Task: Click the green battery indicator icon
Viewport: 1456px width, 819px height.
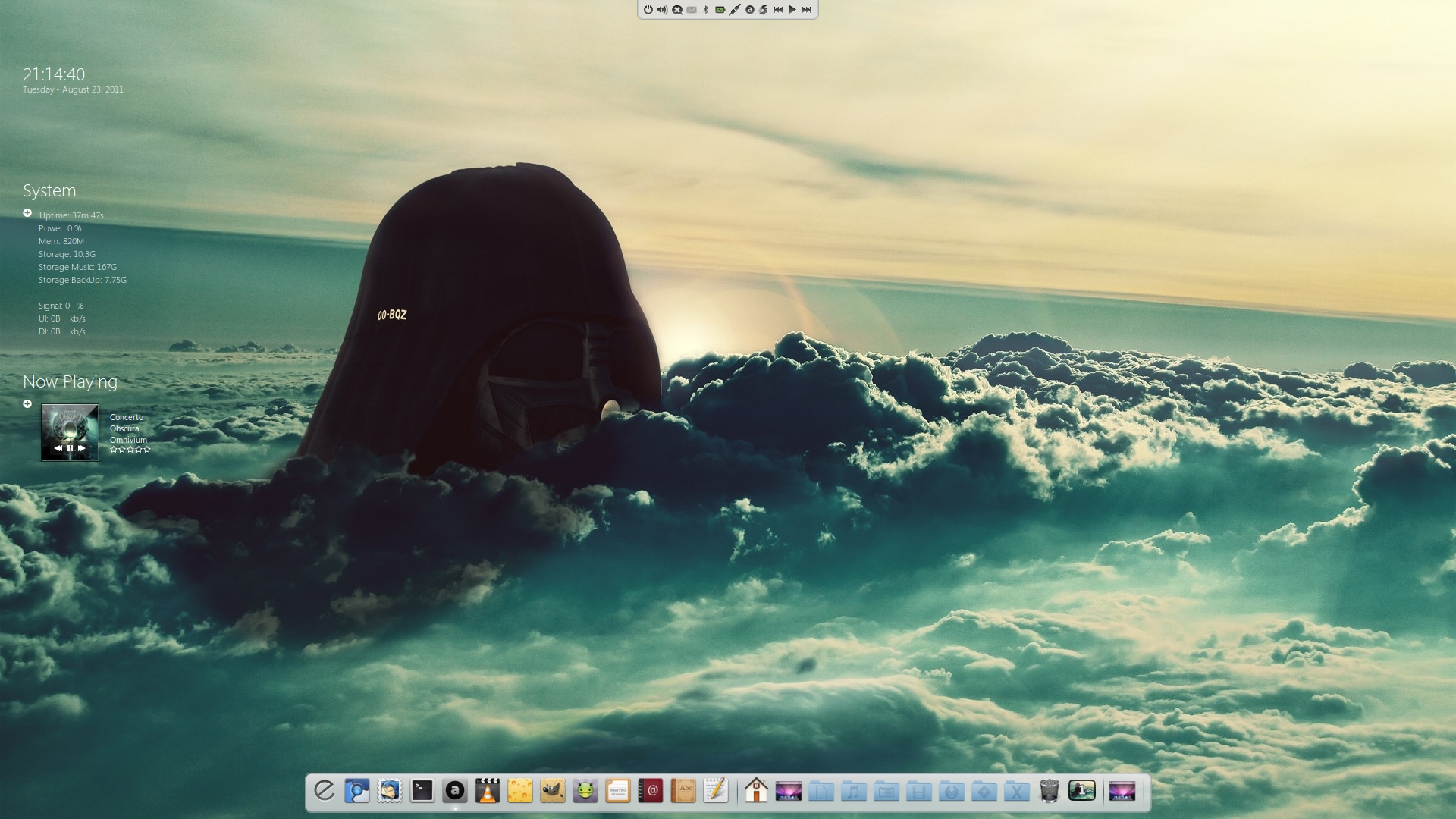Action: [x=720, y=10]
